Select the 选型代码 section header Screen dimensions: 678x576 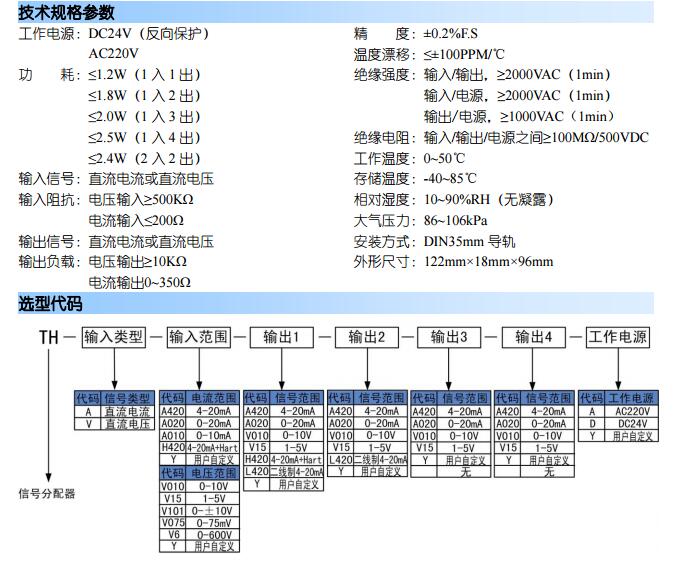click(51, 304)
